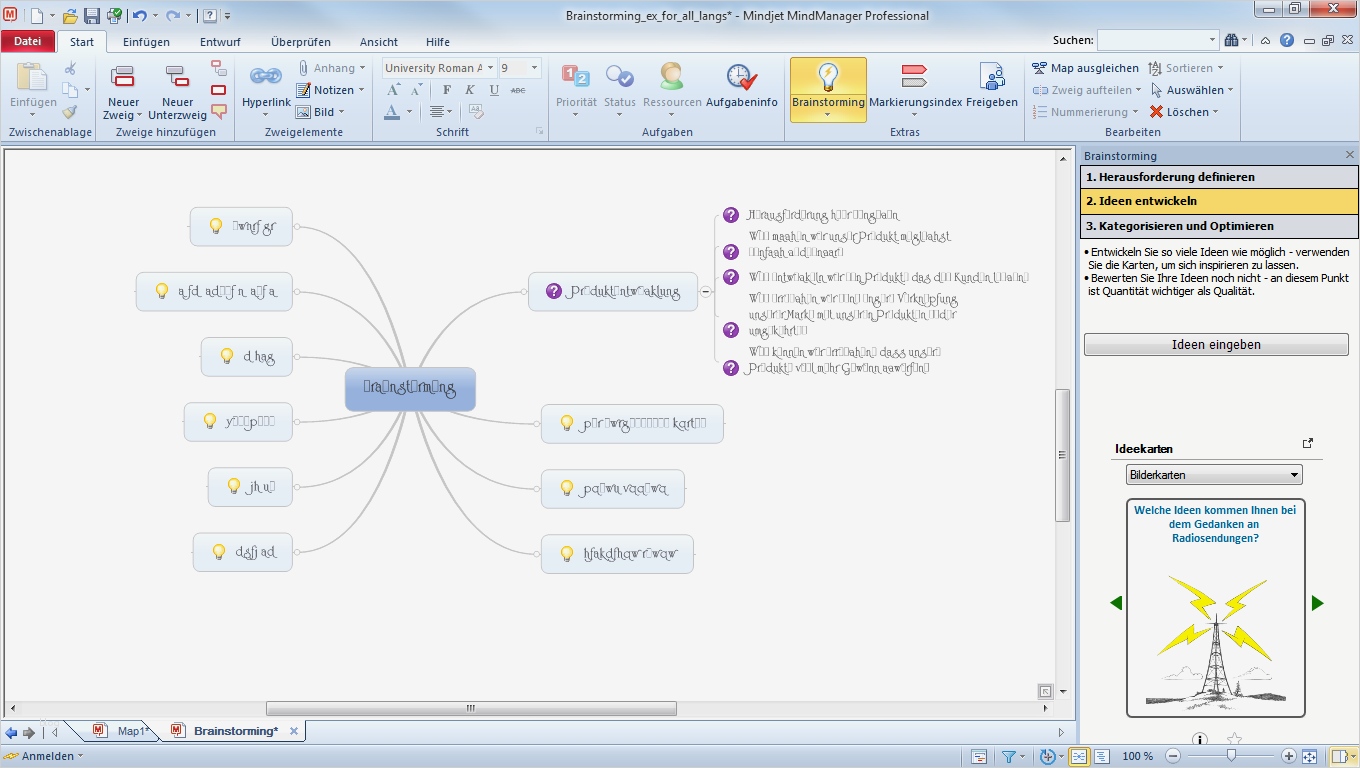Open the Ressourcen person icon
This screenshot has width=1360, height=768.
tap(672, 76)
